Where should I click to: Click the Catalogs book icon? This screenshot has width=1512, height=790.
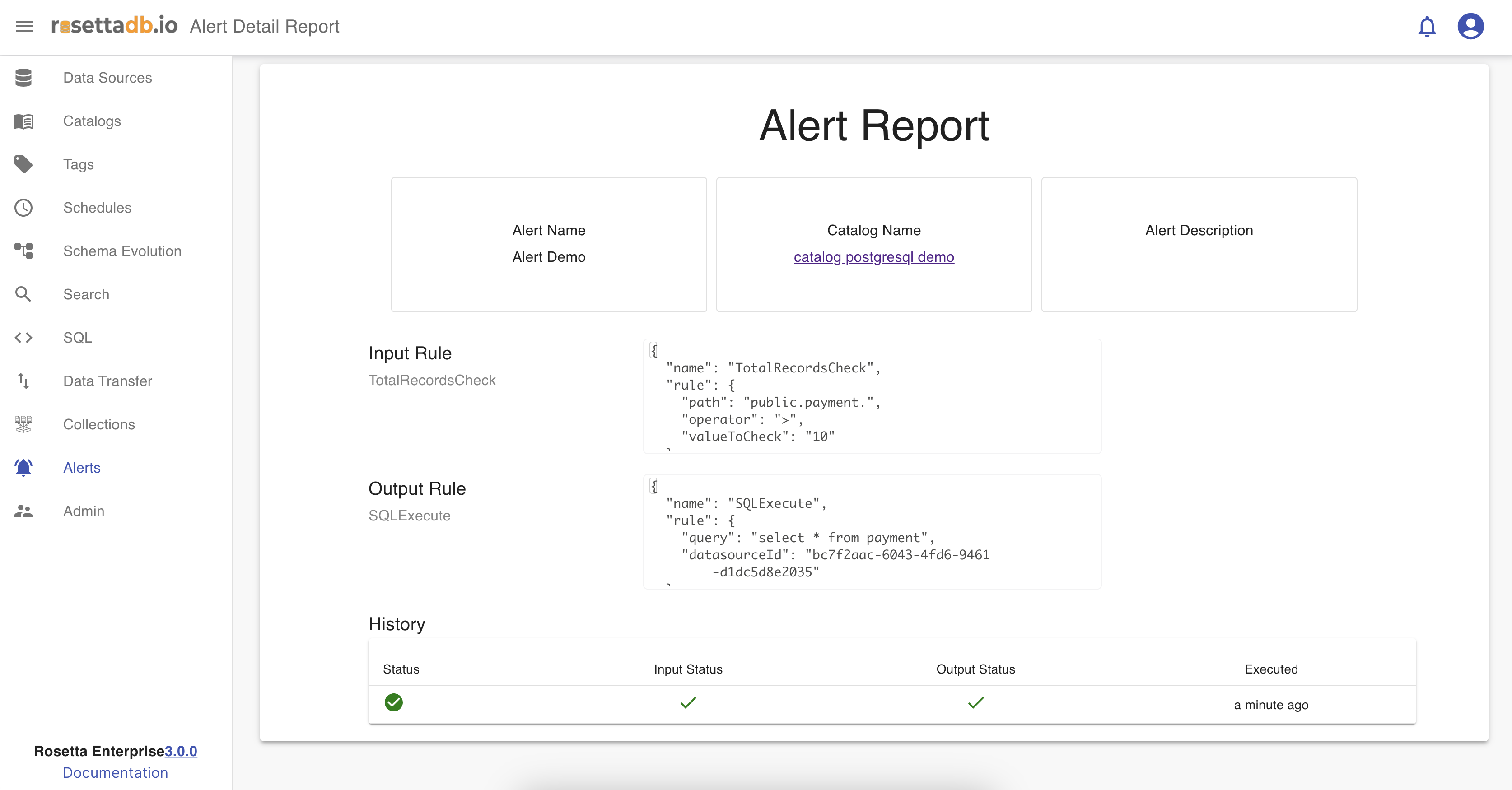coord(23,121)
